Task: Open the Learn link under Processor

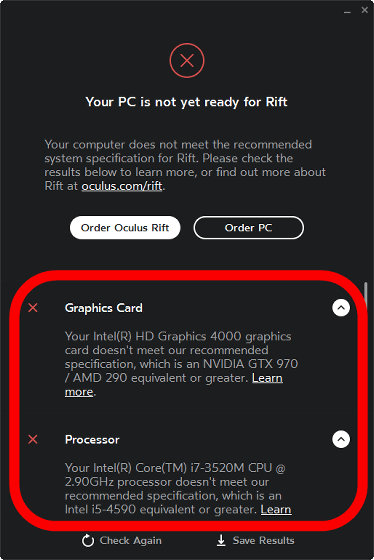Action: click(276, 510)
